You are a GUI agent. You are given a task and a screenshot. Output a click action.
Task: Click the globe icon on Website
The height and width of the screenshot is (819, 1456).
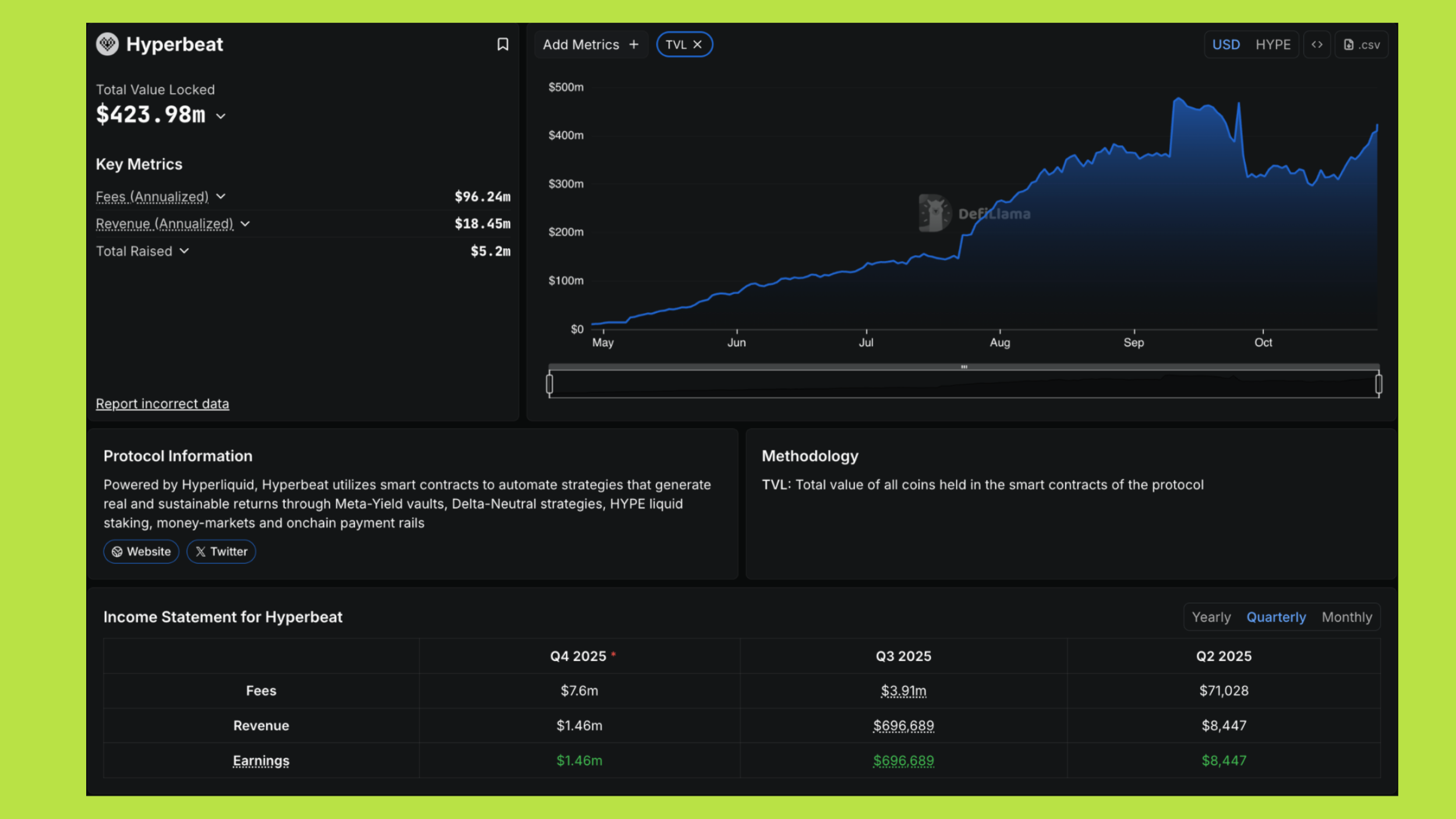point(117,552)
